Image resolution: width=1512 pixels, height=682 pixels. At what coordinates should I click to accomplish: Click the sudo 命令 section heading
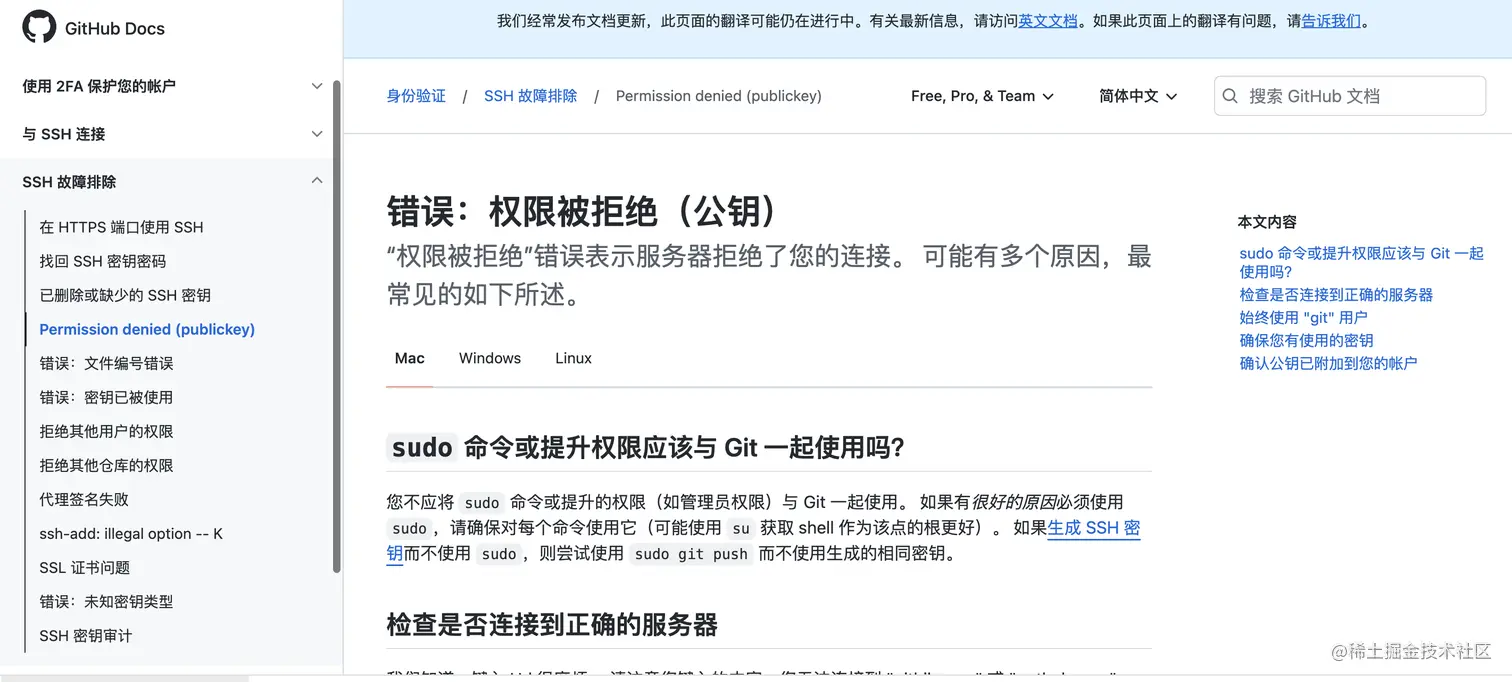click(x=645, y=447)
